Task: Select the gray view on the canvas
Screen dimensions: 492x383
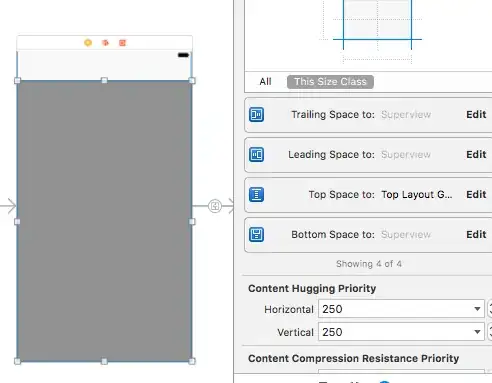Action: click(104, 221)
